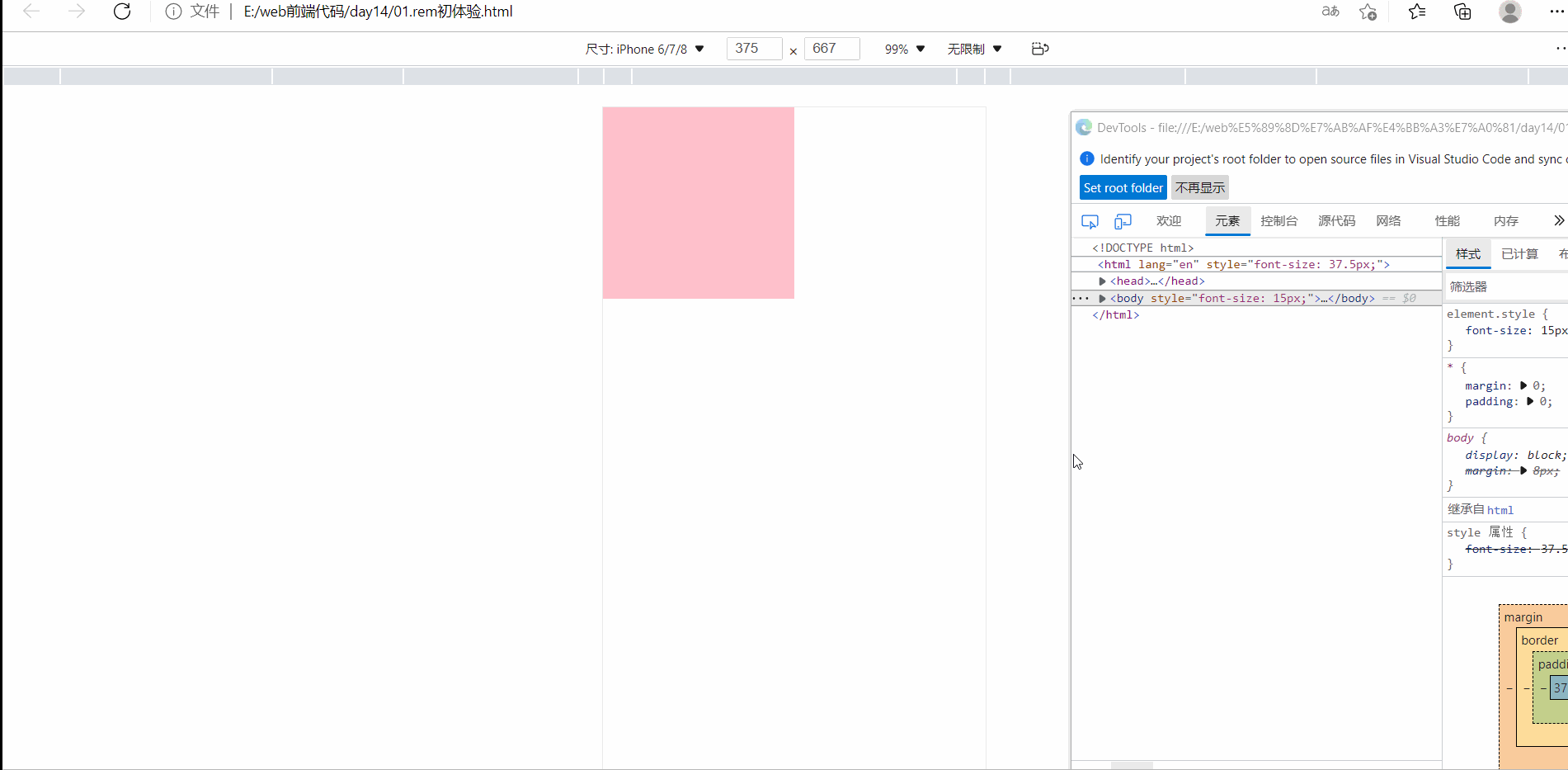Click the profile avatar icon
Viewport: 1568px width, 770px height.
pos(1509,12)
